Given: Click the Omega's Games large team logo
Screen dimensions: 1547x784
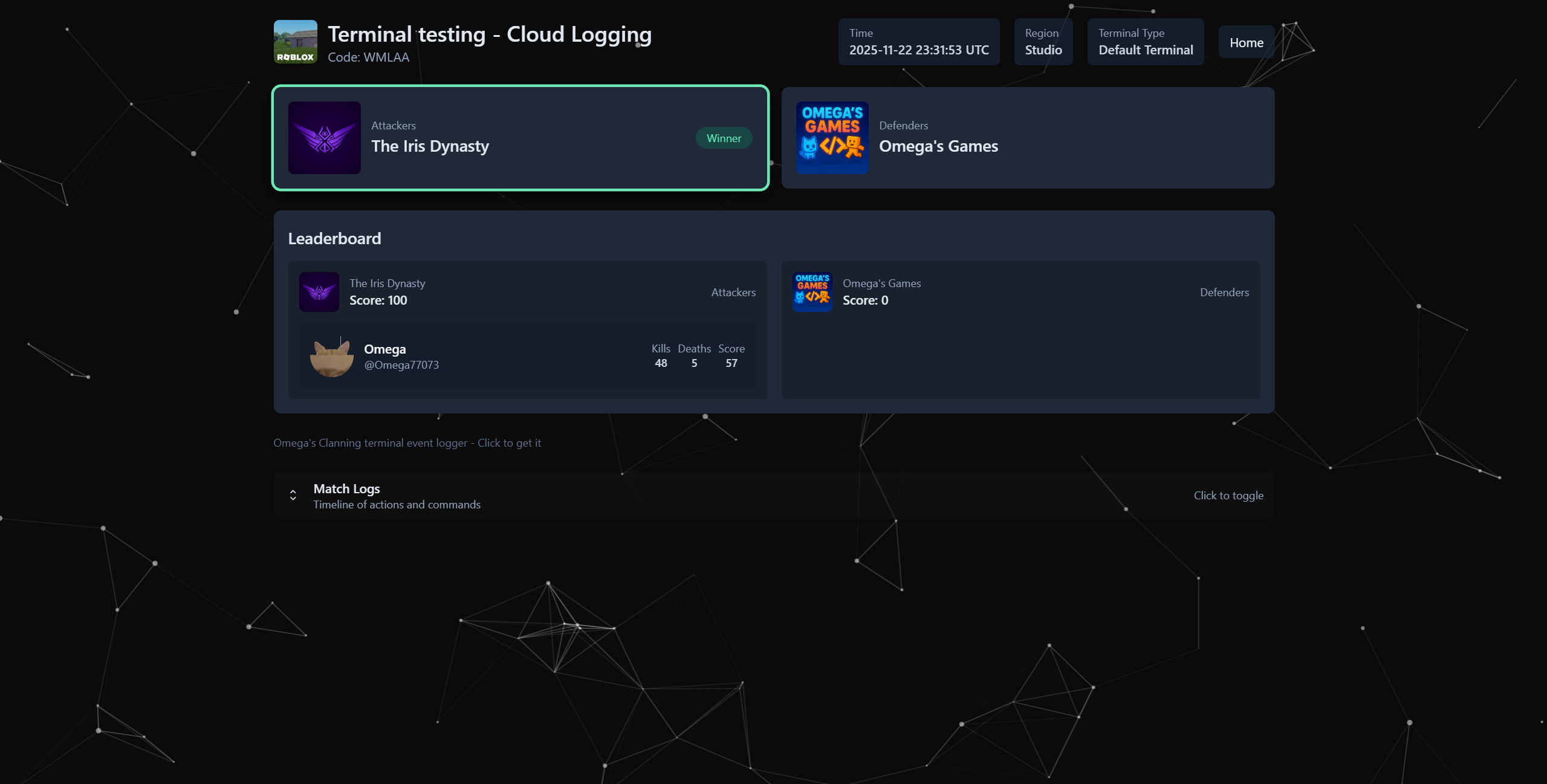Looking at the screenshot, I should pos(832,138).
